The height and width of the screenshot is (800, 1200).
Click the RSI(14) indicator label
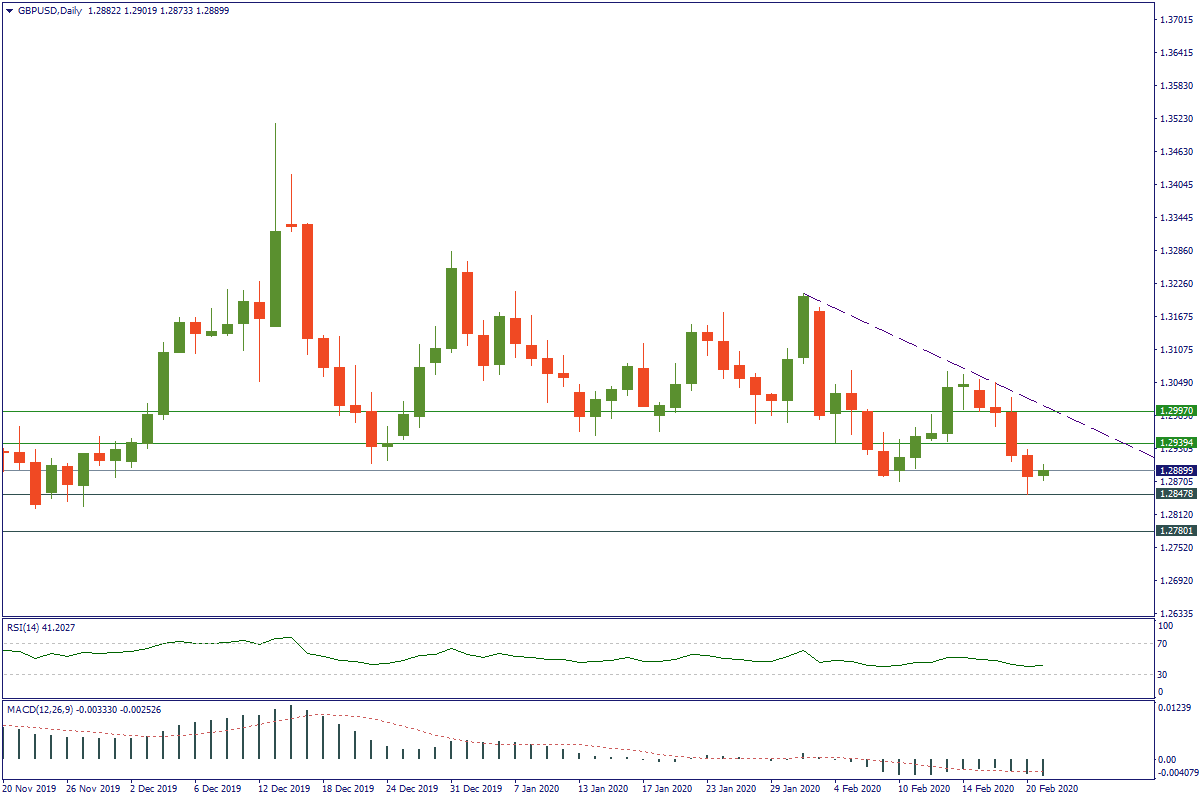40,627
